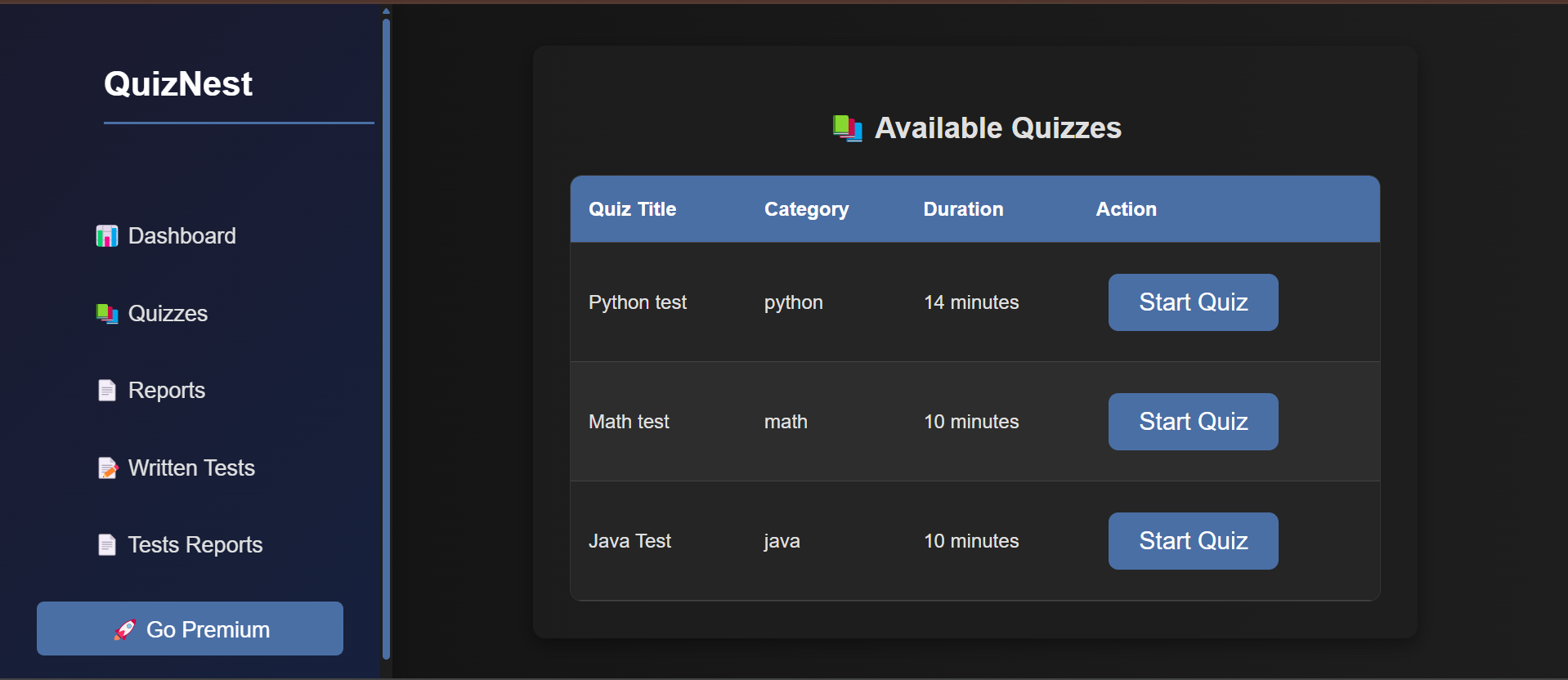Viewport: 1568px width, 680px height.
Task: Click the QuizNest logo title
Action: click(178, 84)
